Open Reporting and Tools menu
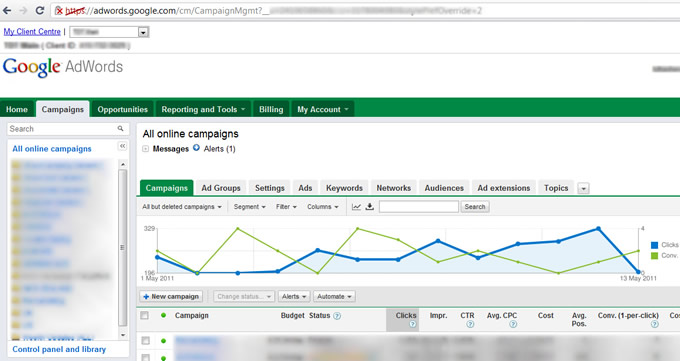 203,109
